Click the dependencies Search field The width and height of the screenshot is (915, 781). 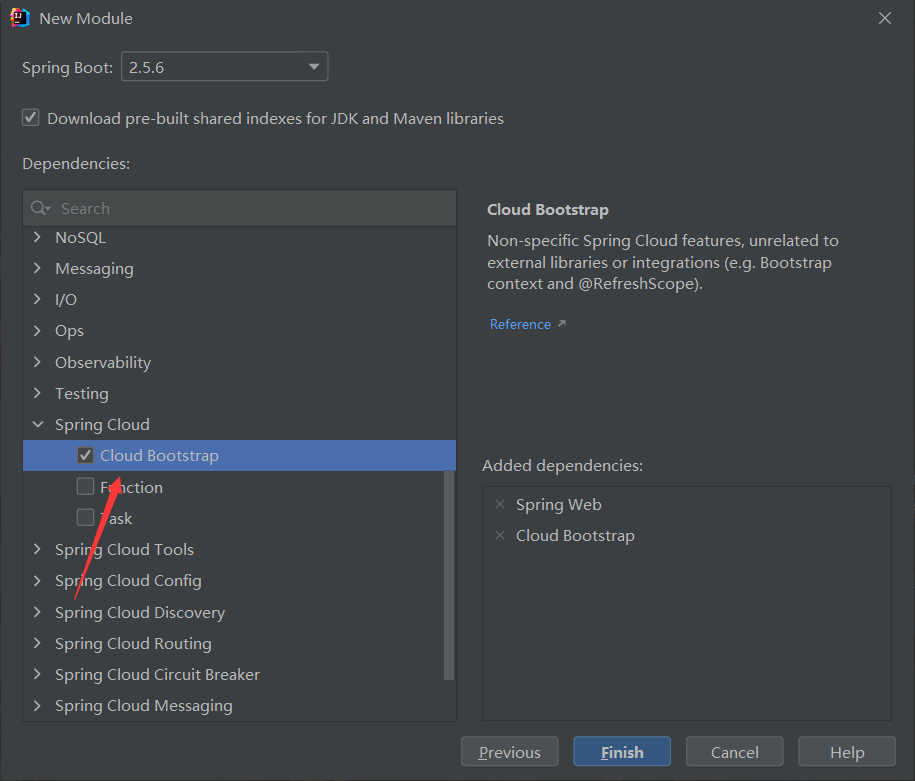[239, 208]
